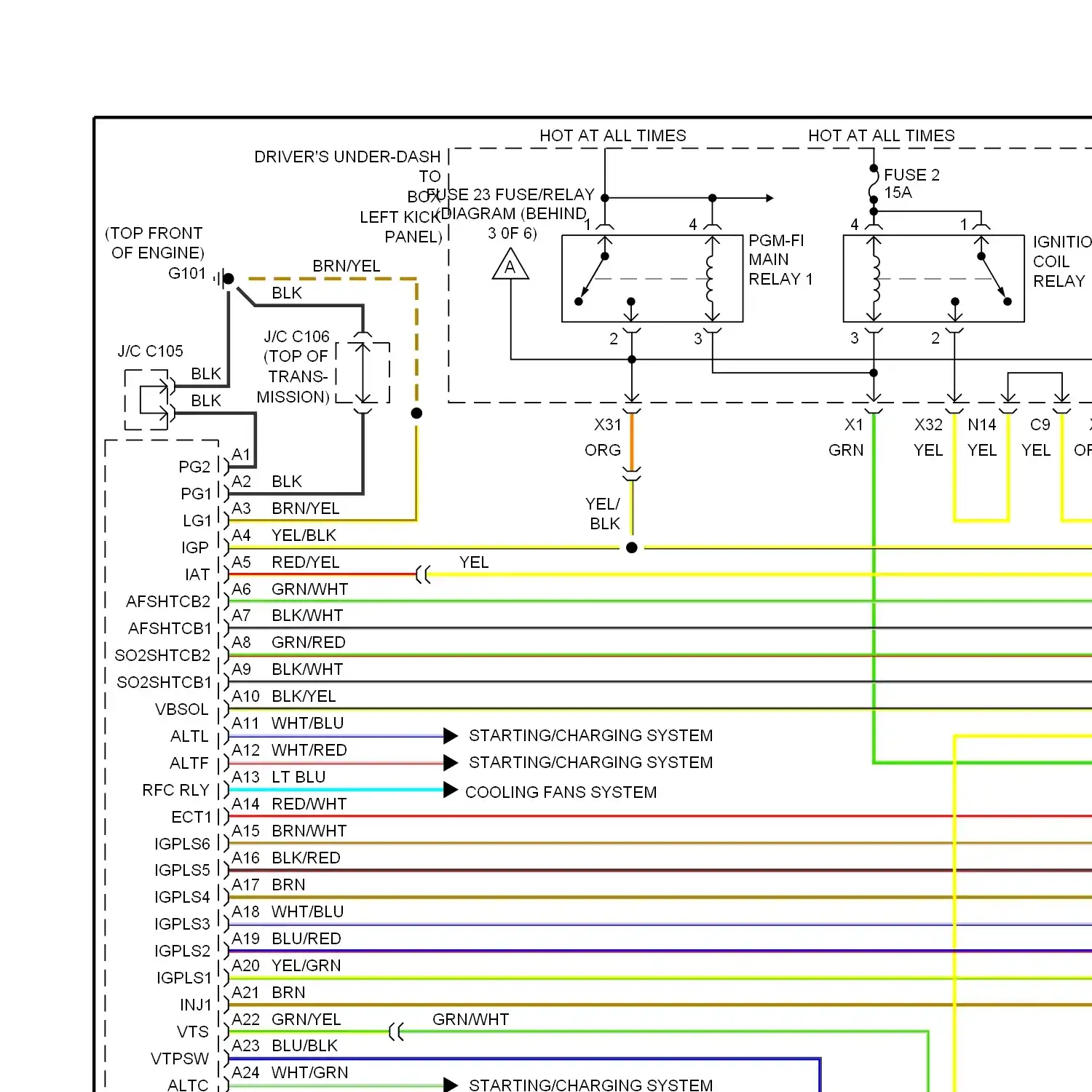Click the C9 connector label

click(x=1040, y=424)
